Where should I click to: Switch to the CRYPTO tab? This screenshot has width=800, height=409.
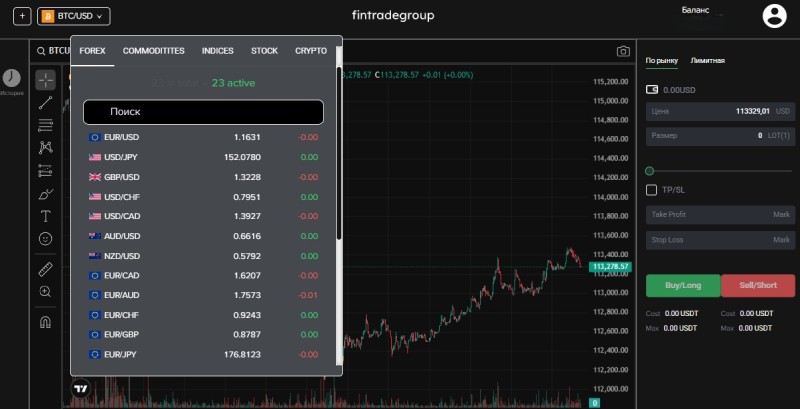311,51
